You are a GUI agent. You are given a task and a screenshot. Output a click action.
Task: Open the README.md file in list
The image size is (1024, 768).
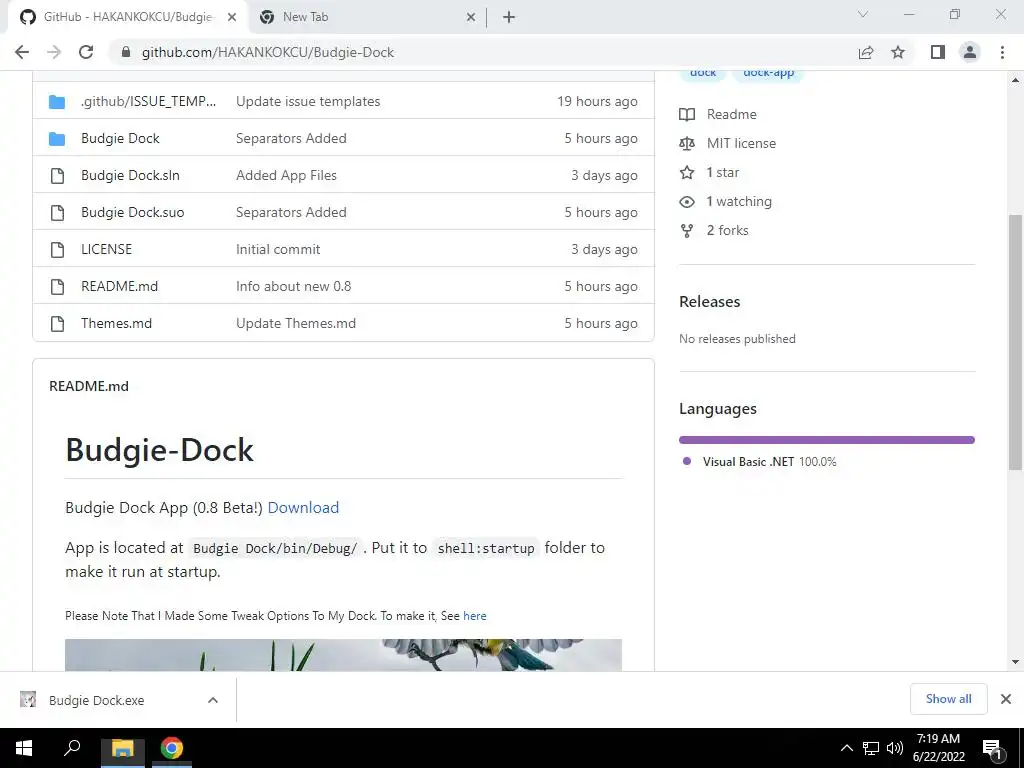120,286
